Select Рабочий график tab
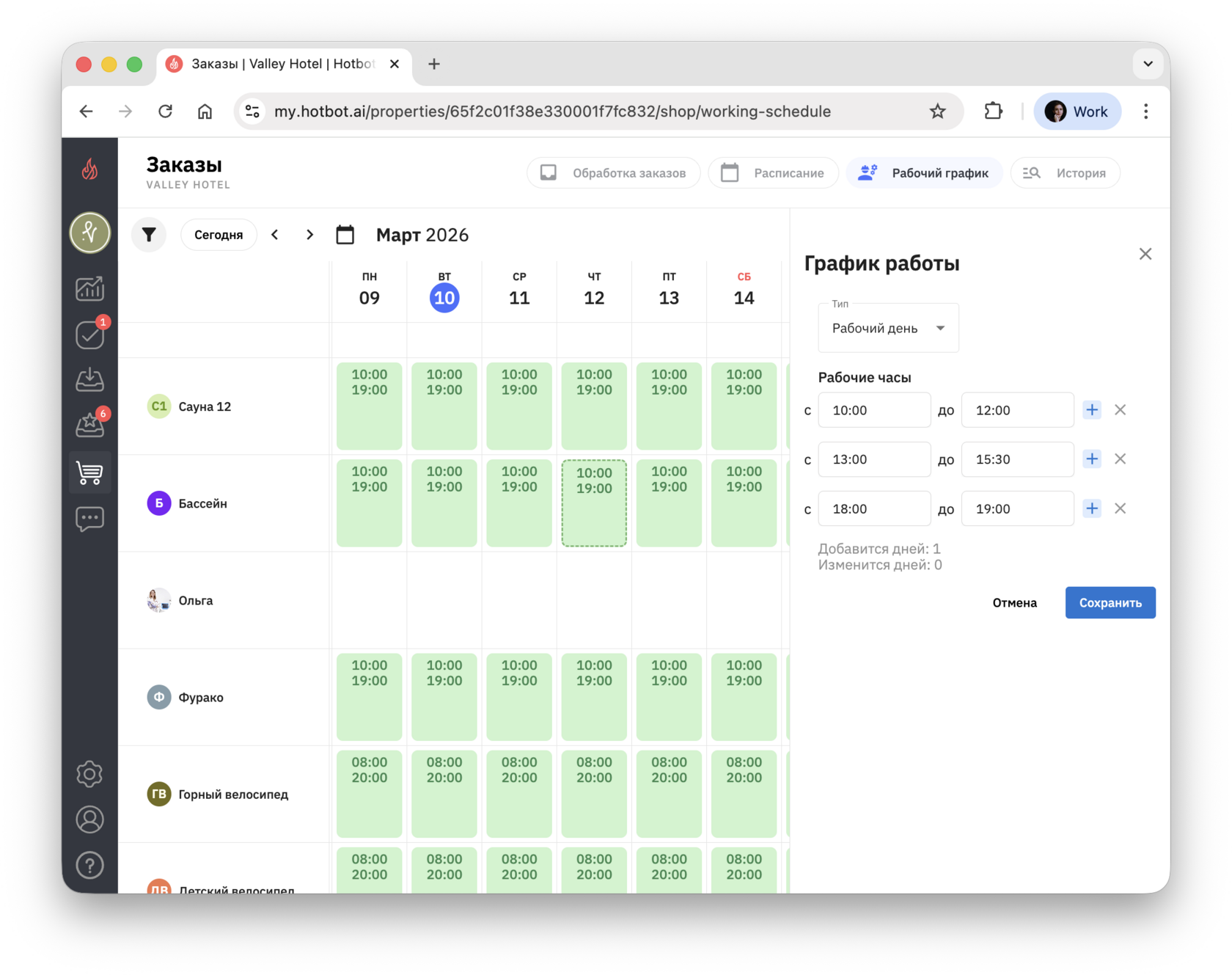Image resolution: width=1232 pixels, height=975 pixels. 924,173
